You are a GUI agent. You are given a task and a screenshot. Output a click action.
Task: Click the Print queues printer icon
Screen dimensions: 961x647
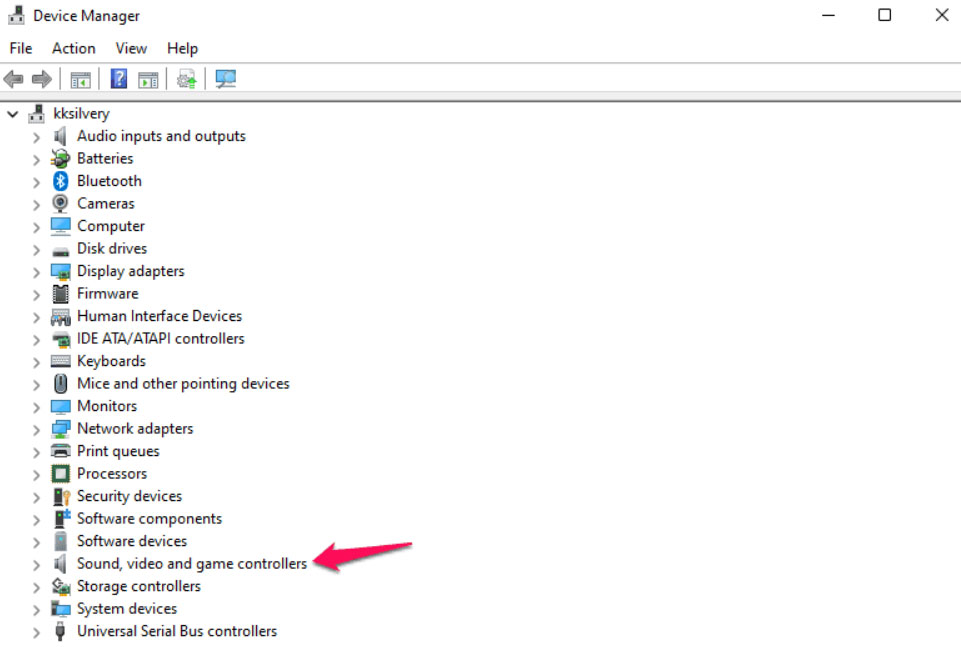[x=60, y=451]
